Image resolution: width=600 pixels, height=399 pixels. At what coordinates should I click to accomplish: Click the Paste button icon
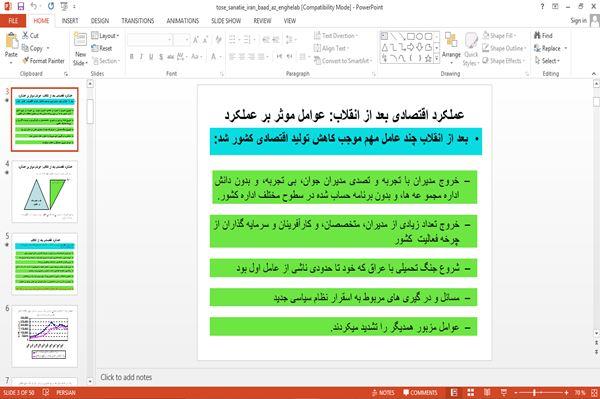pos(11,41)
